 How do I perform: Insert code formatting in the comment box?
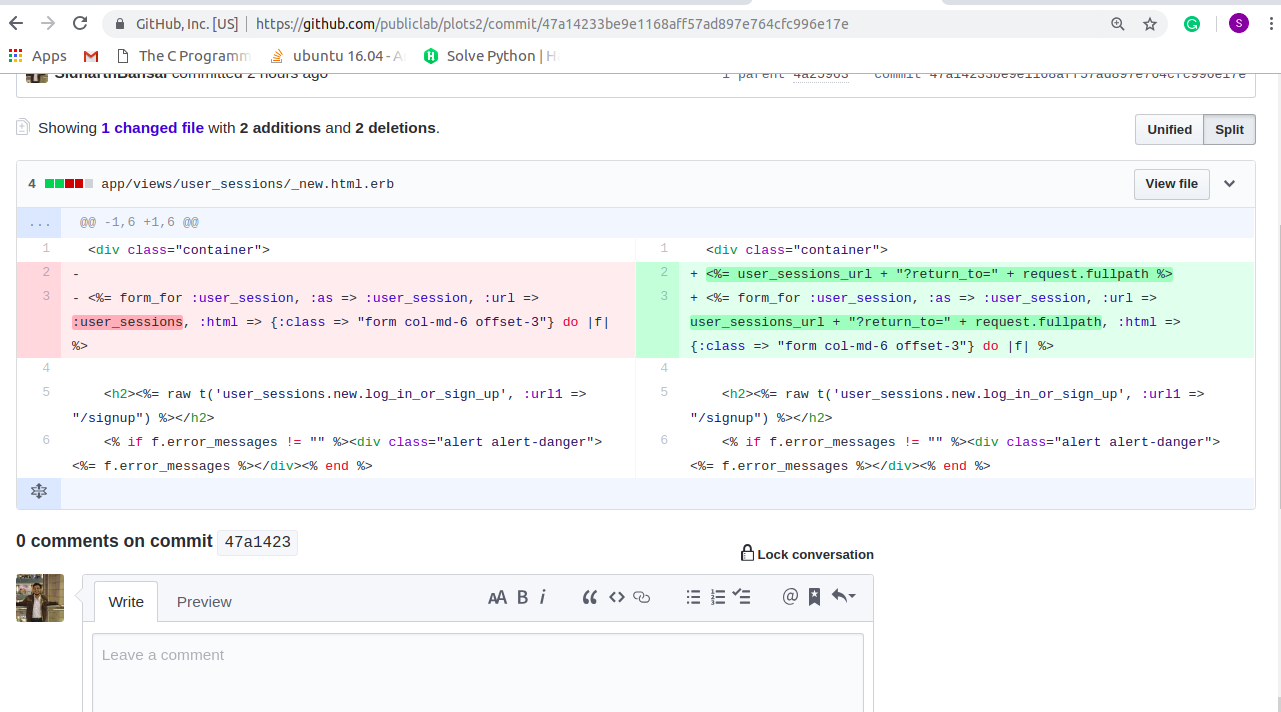pos(617,596)
